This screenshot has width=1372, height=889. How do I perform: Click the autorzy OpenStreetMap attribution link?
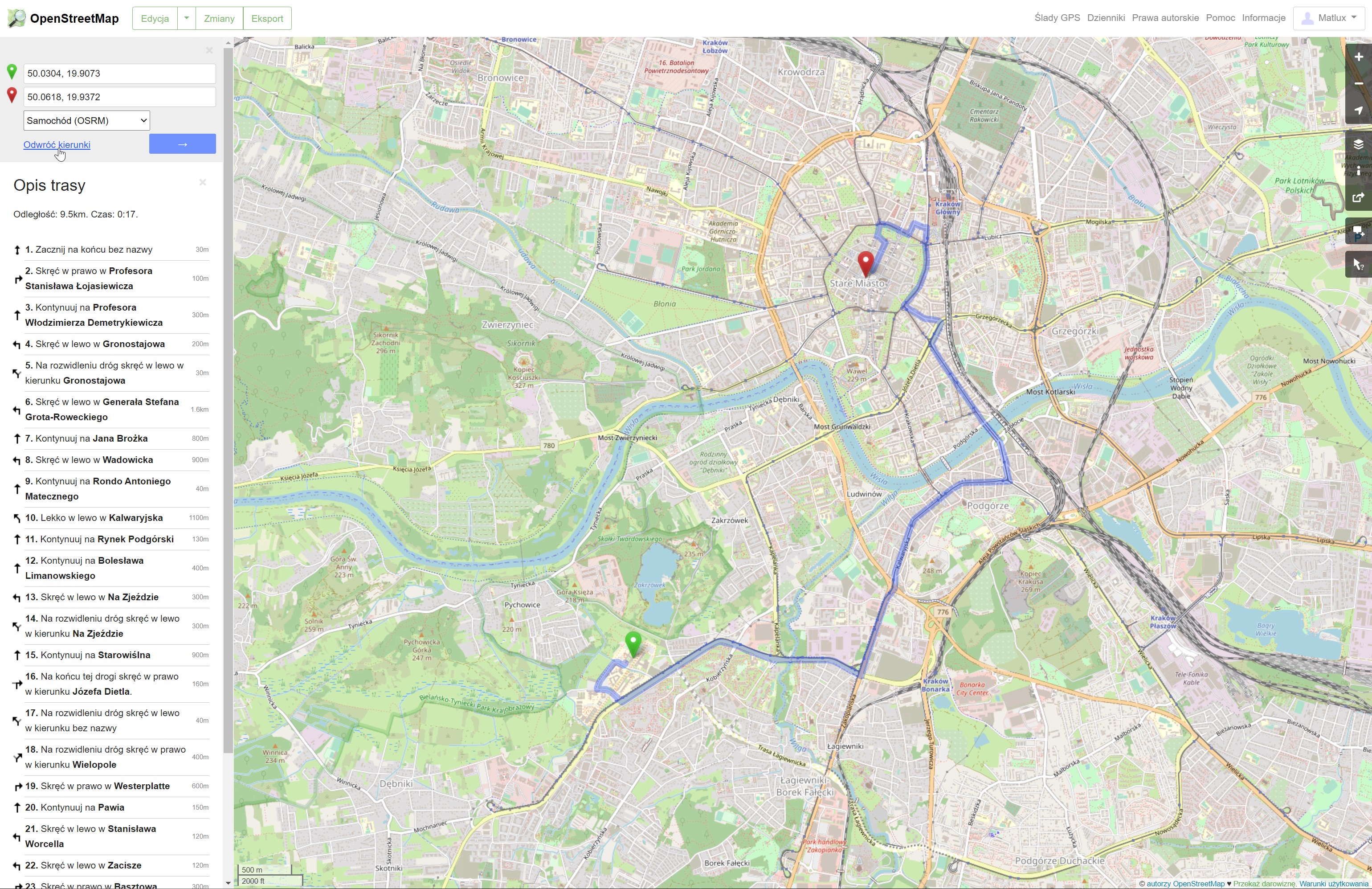click(1185, 884)
